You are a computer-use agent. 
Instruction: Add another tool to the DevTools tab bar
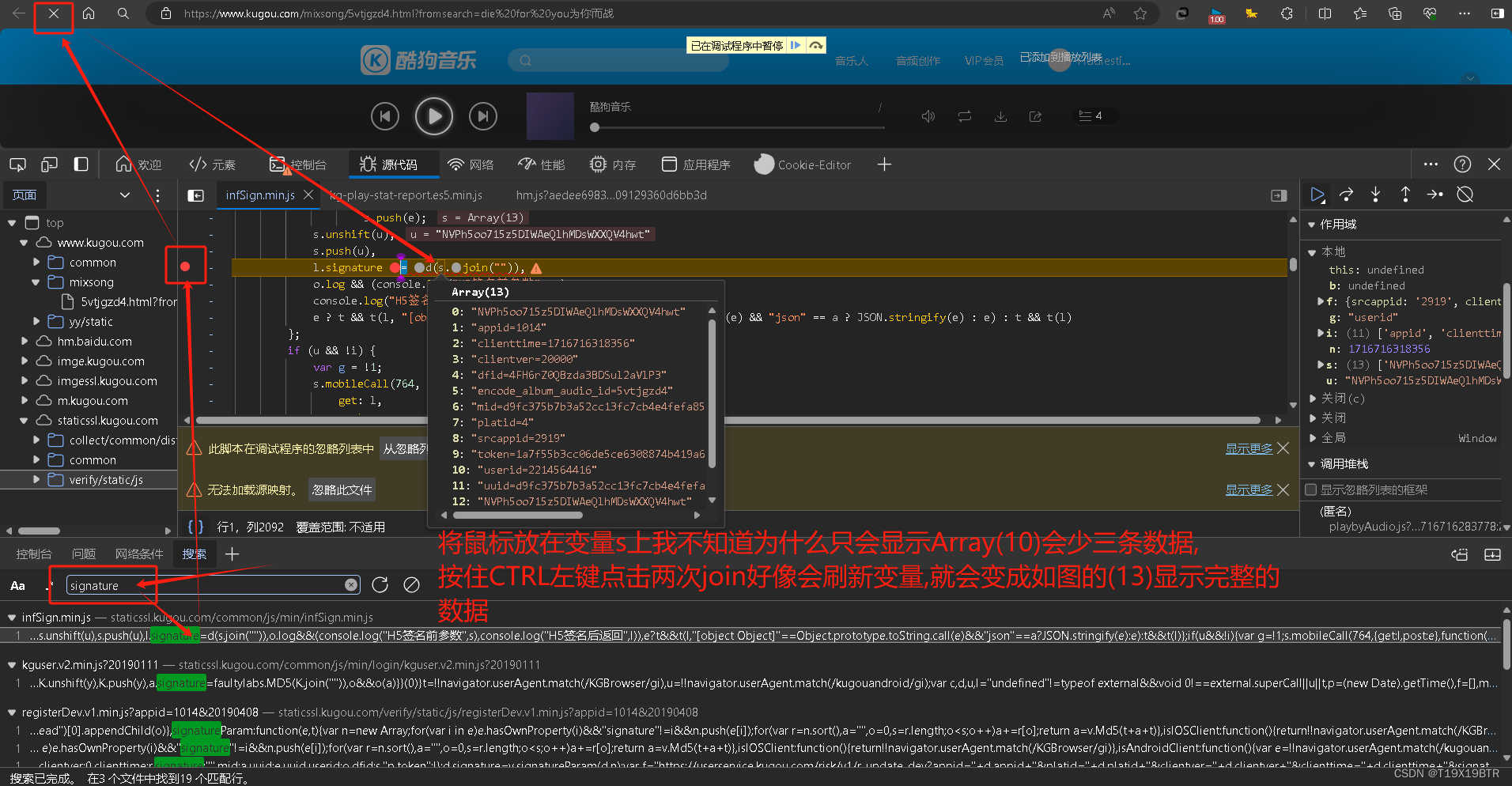pyautogui.click(x=884, y=164)
